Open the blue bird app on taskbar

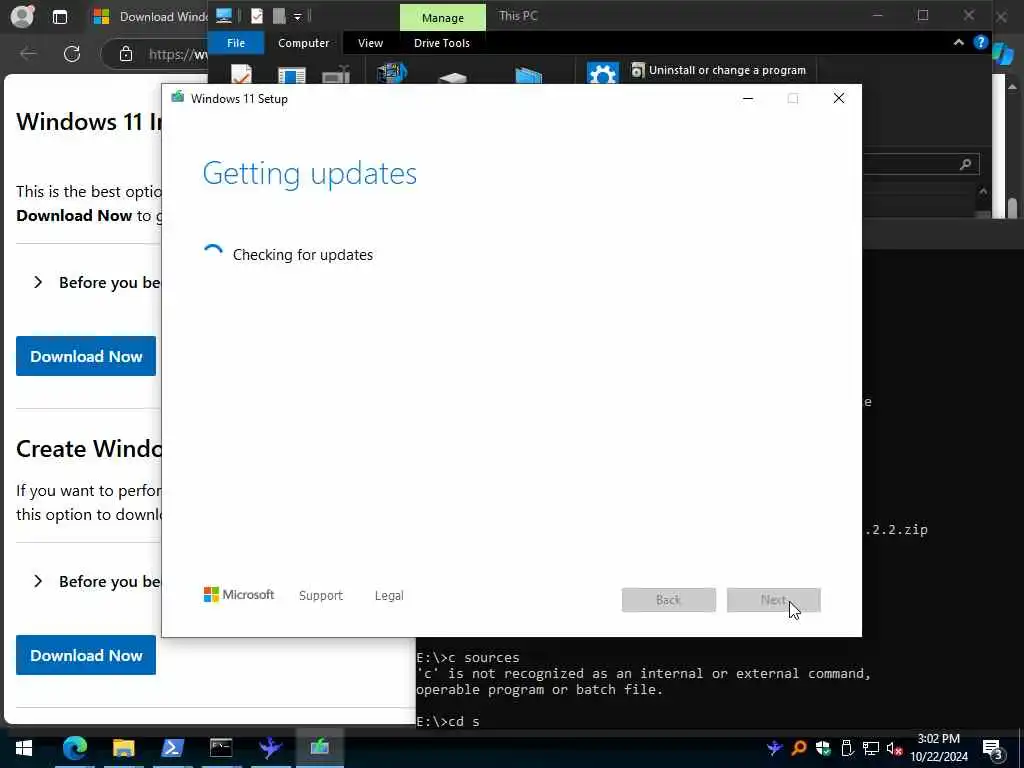[x=270, y=748]
